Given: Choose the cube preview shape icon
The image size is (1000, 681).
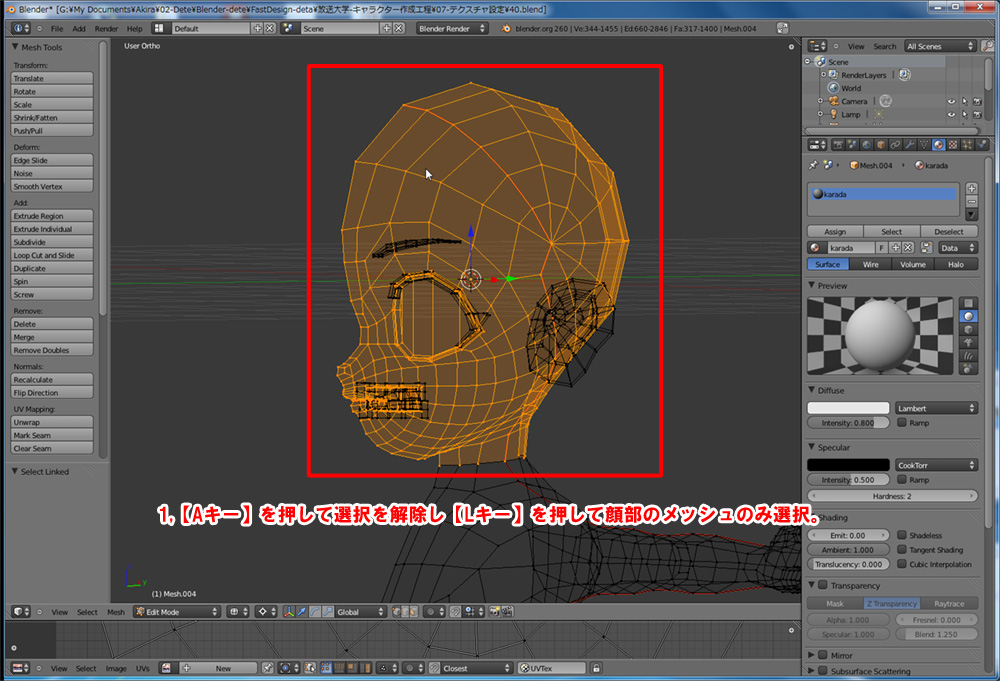Looking at the screenshot, I should coord(967,329).
